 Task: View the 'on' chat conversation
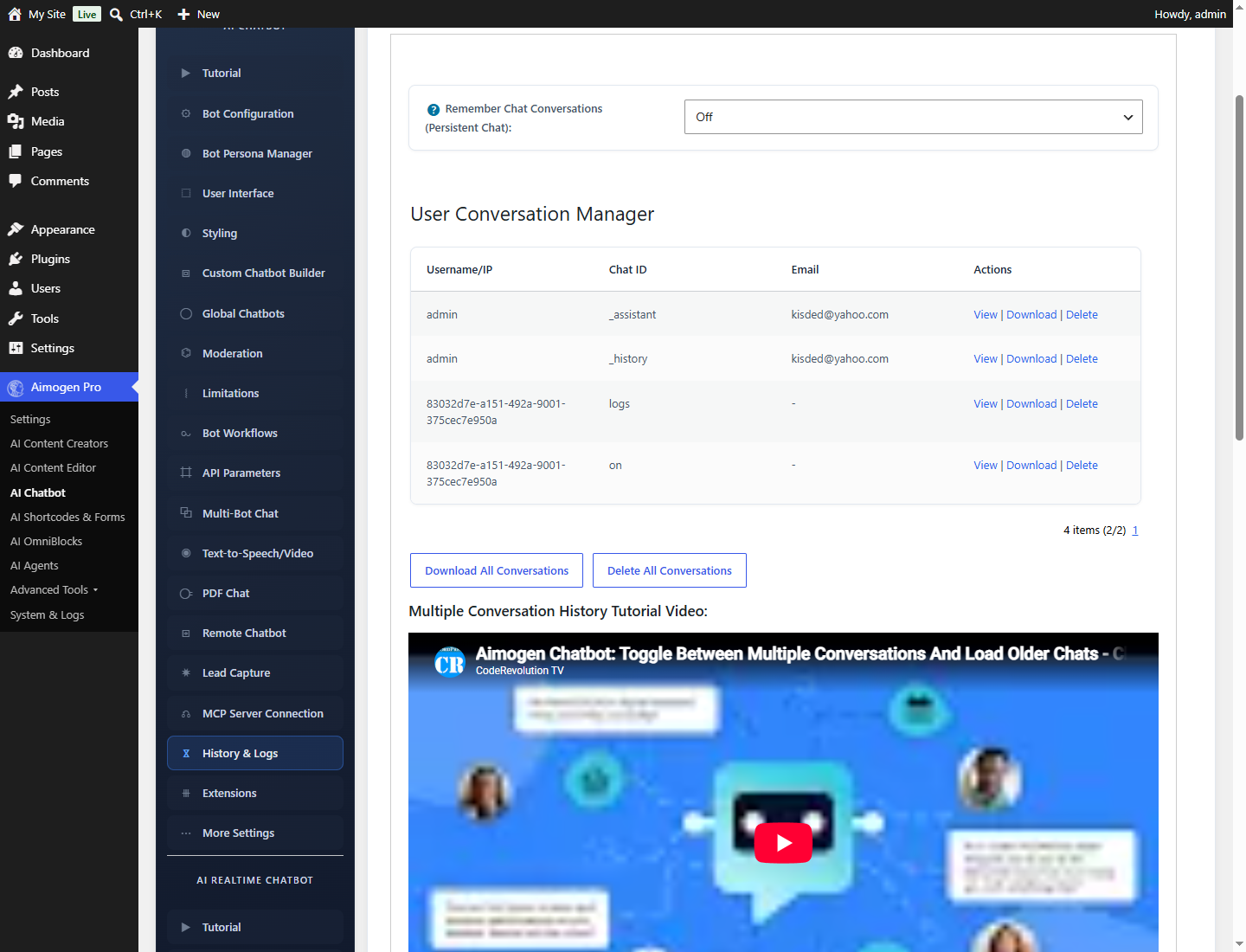coord(986,465)
